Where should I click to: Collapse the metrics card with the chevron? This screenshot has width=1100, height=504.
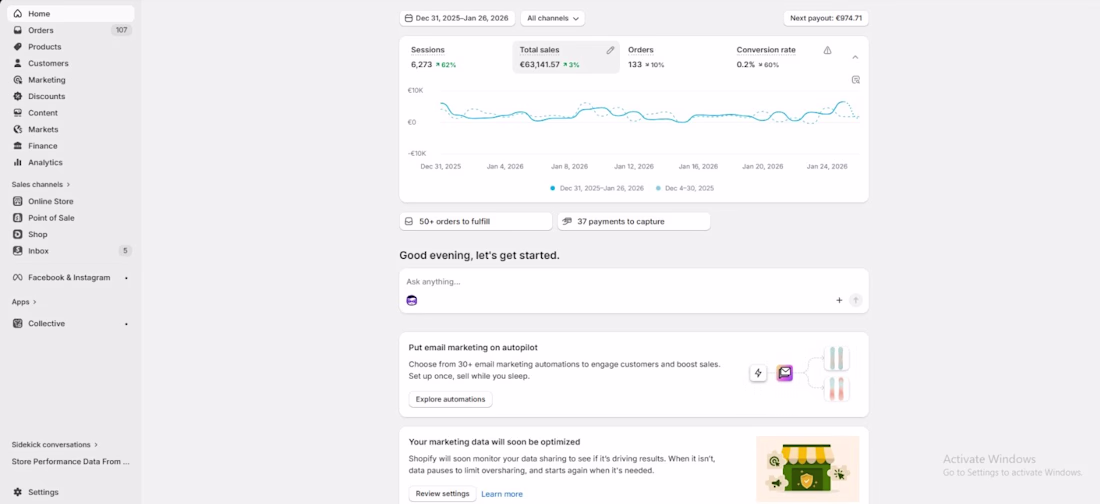point(855,57)
